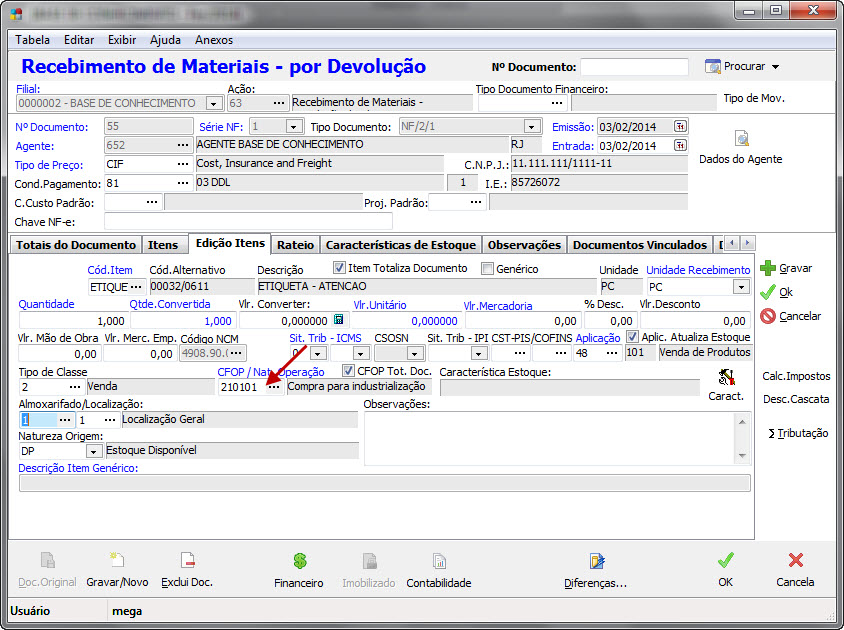The height and width of the screenshot is (630, 844).
Task: Click the Caract. characteristics icon
Action: 727,378
